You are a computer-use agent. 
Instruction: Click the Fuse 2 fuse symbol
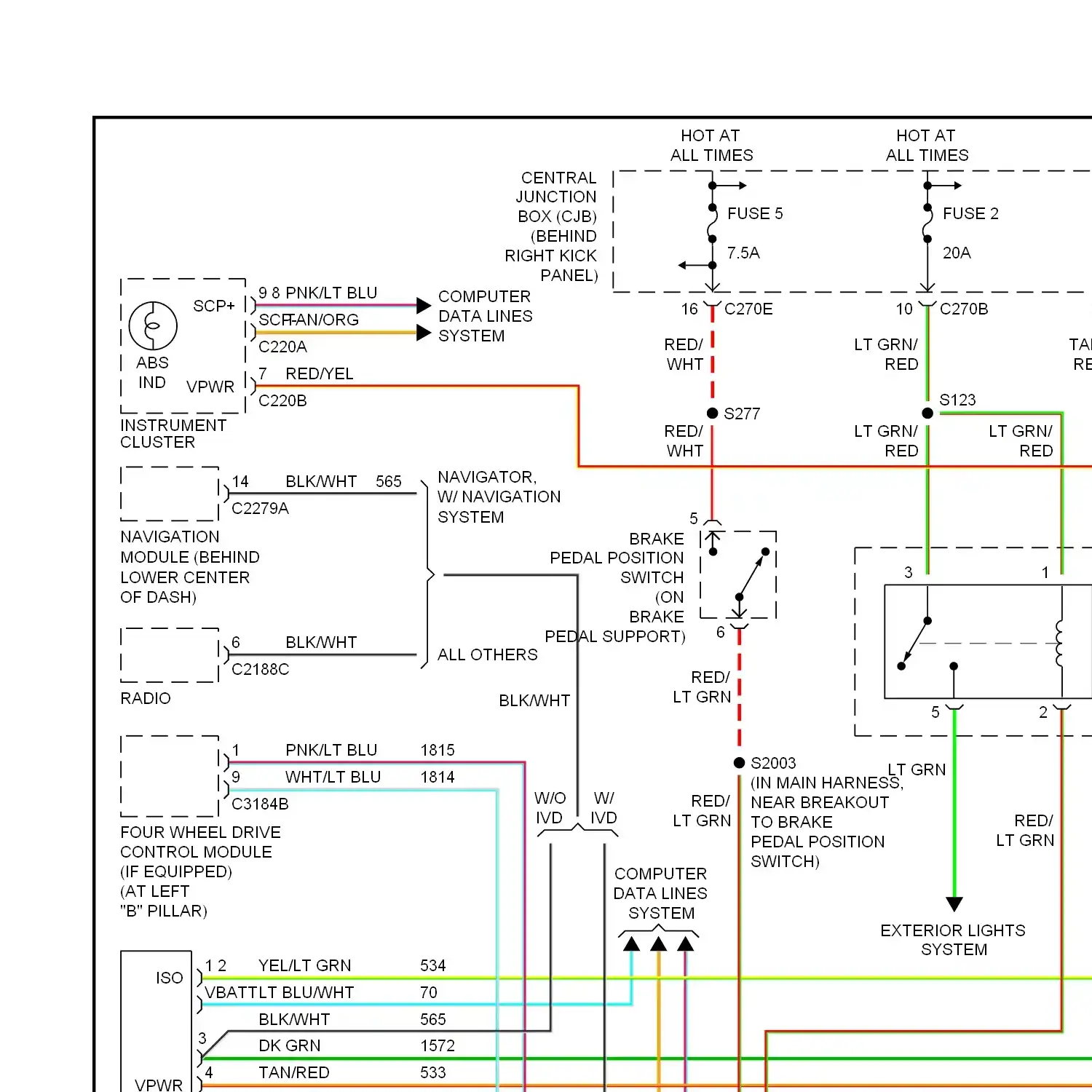pyautogui.click(x=927, y=223)
